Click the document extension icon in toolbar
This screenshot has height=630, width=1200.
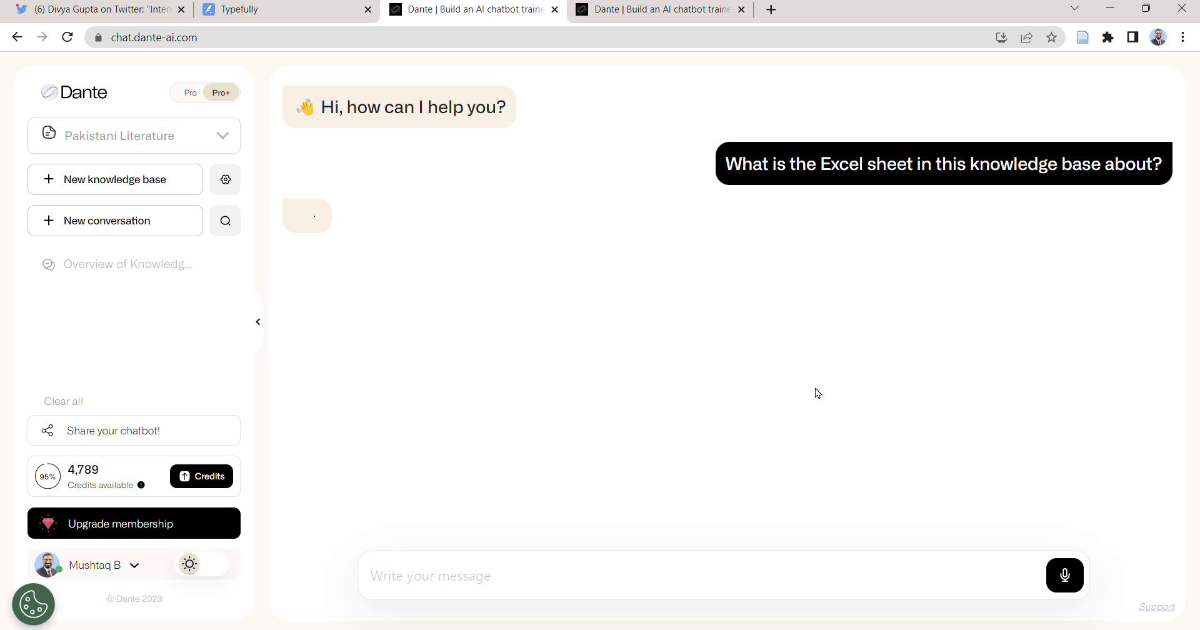point(1082,37)
